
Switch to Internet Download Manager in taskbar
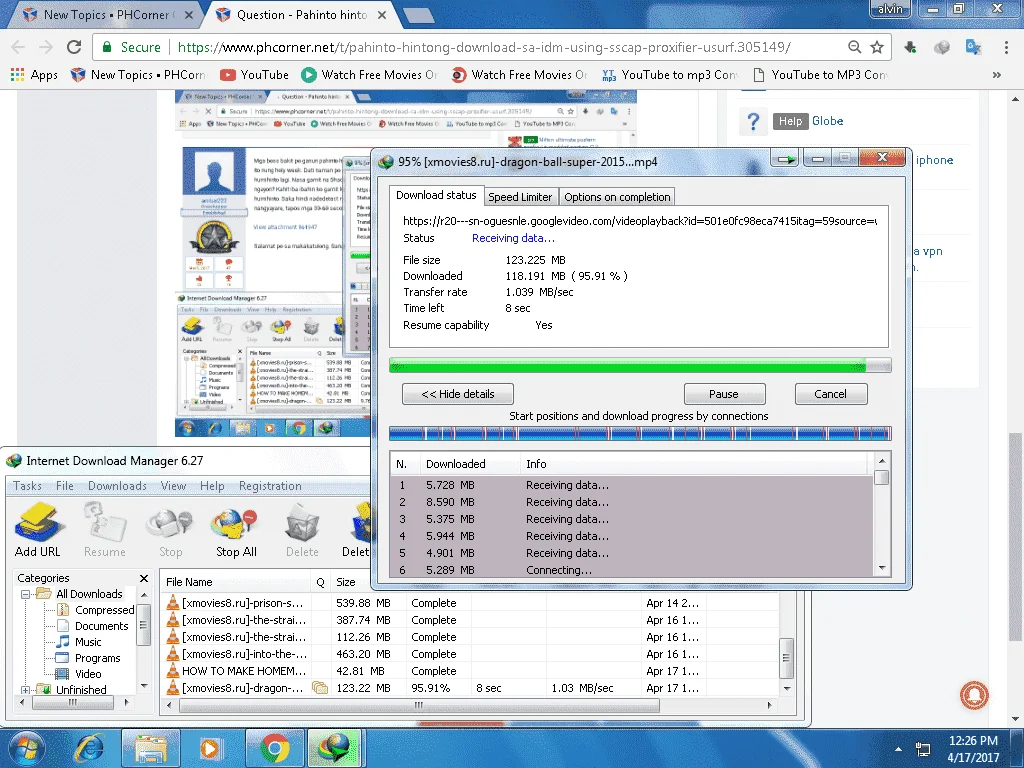pos(334,748)
